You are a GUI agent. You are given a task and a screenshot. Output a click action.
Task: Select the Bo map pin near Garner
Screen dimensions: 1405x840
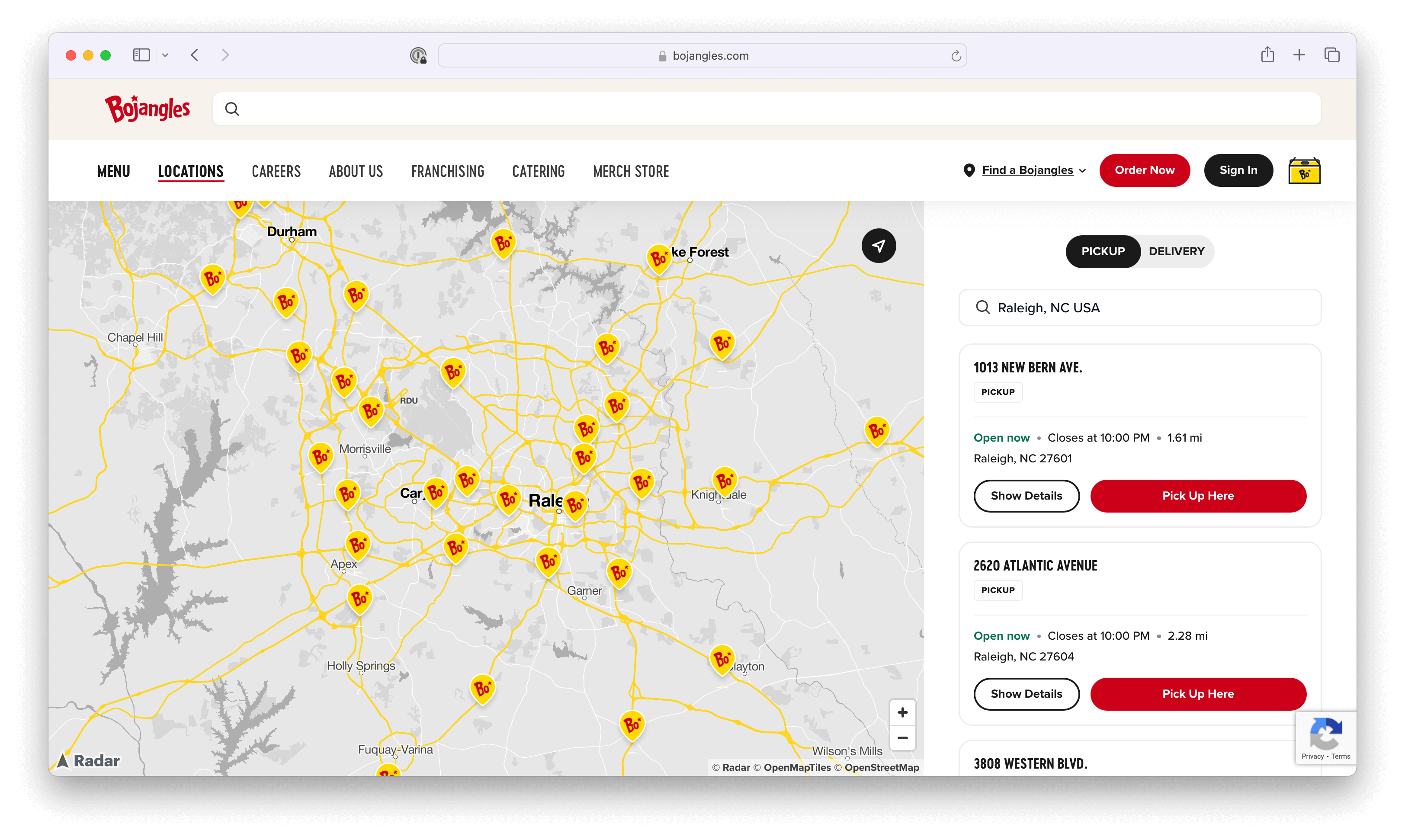pos(619,573)
